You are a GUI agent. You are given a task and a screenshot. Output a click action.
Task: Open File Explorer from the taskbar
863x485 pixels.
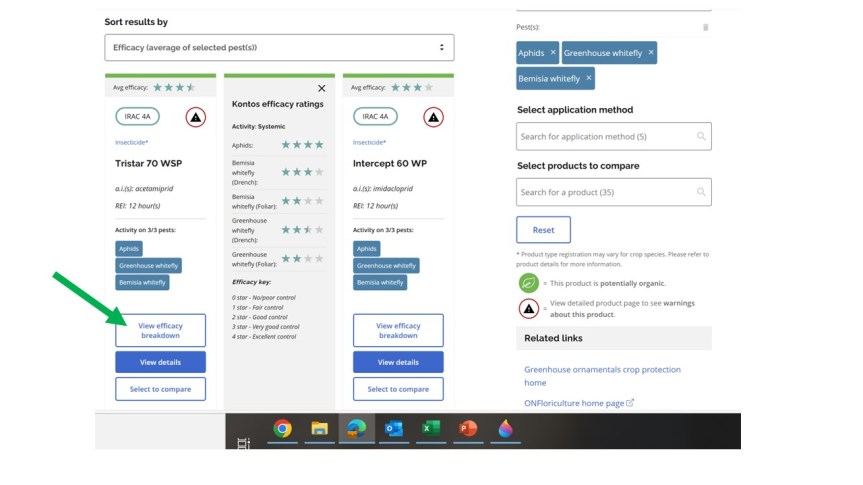[319, 428]
